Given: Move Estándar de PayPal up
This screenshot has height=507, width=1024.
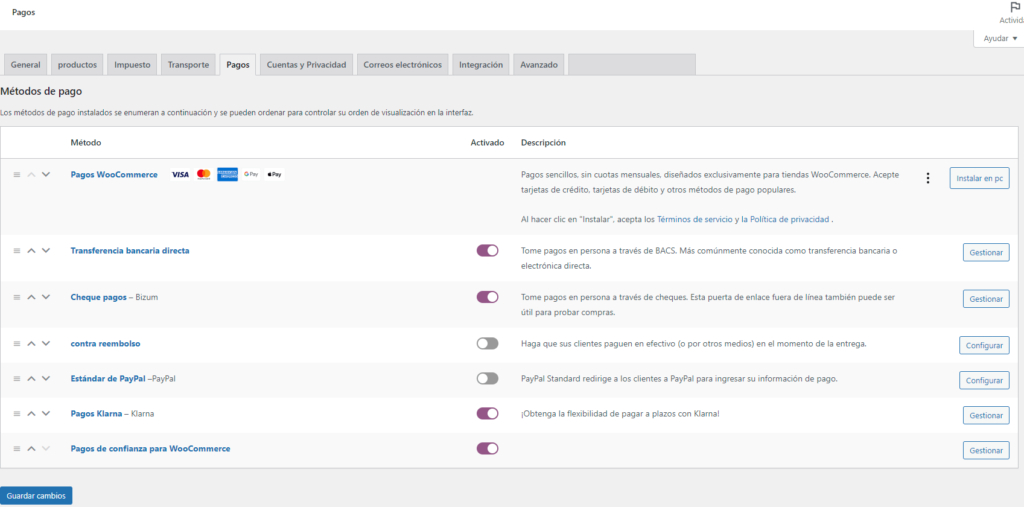Looking at the screenshot, I should click(31, 378).
